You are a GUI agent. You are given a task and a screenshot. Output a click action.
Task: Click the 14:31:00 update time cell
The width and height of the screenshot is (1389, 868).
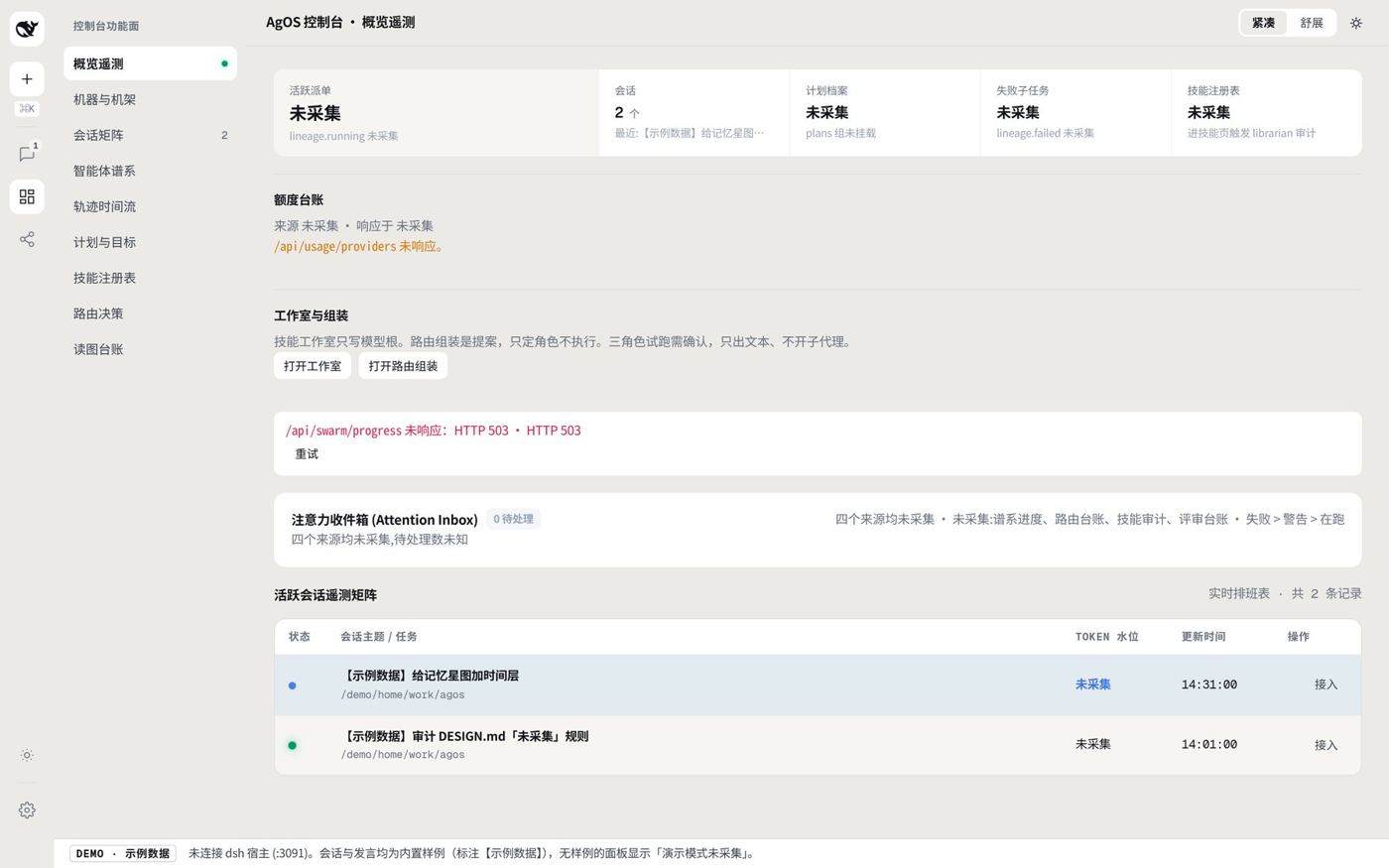[1209, 684]
